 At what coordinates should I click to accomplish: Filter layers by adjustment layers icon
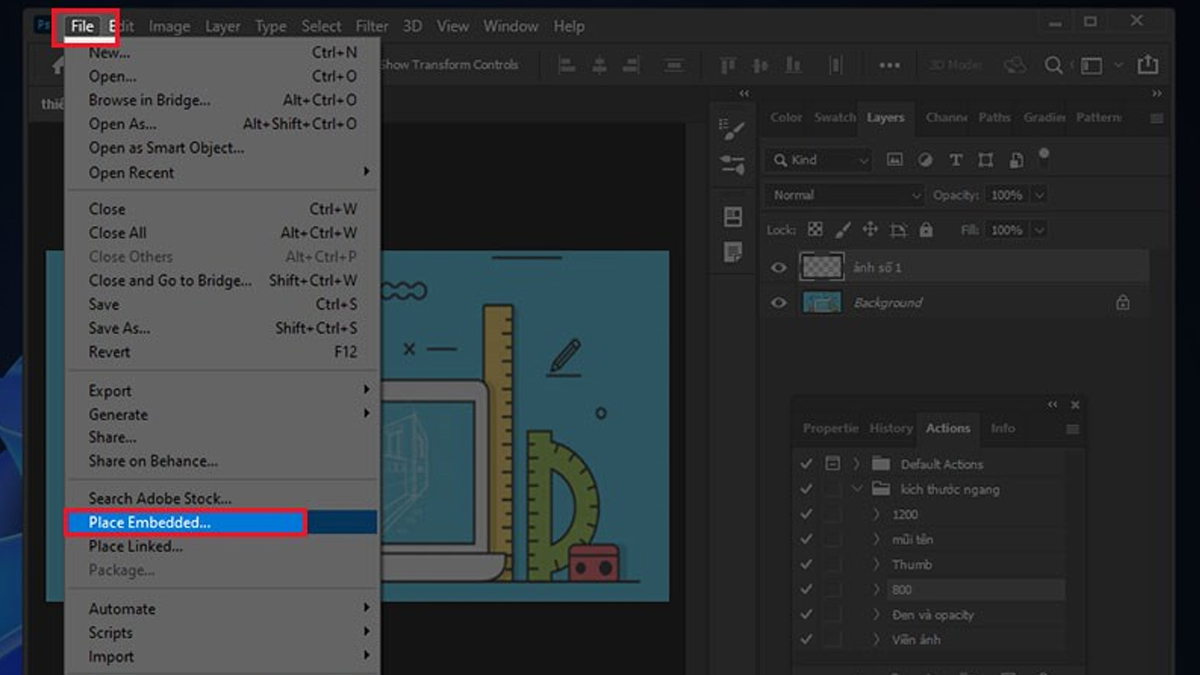[925, 160]
